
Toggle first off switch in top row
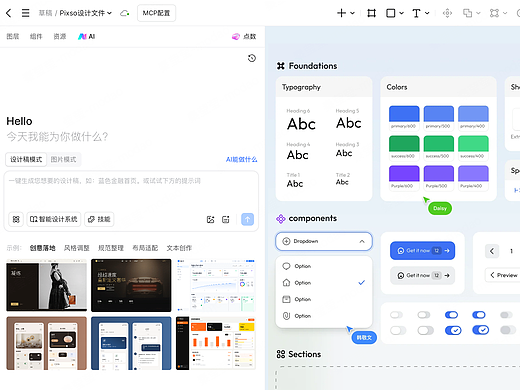click(x=396, y=315)
